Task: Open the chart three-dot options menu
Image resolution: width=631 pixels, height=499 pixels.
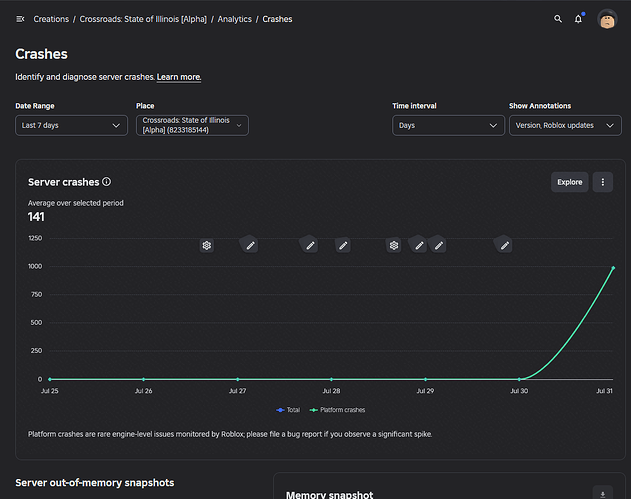Action: (602, 182)
